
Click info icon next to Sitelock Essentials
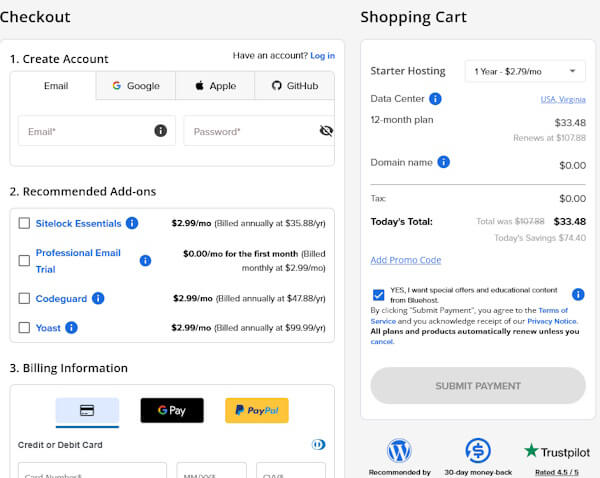pyautogui.click(x=132, y=223)
